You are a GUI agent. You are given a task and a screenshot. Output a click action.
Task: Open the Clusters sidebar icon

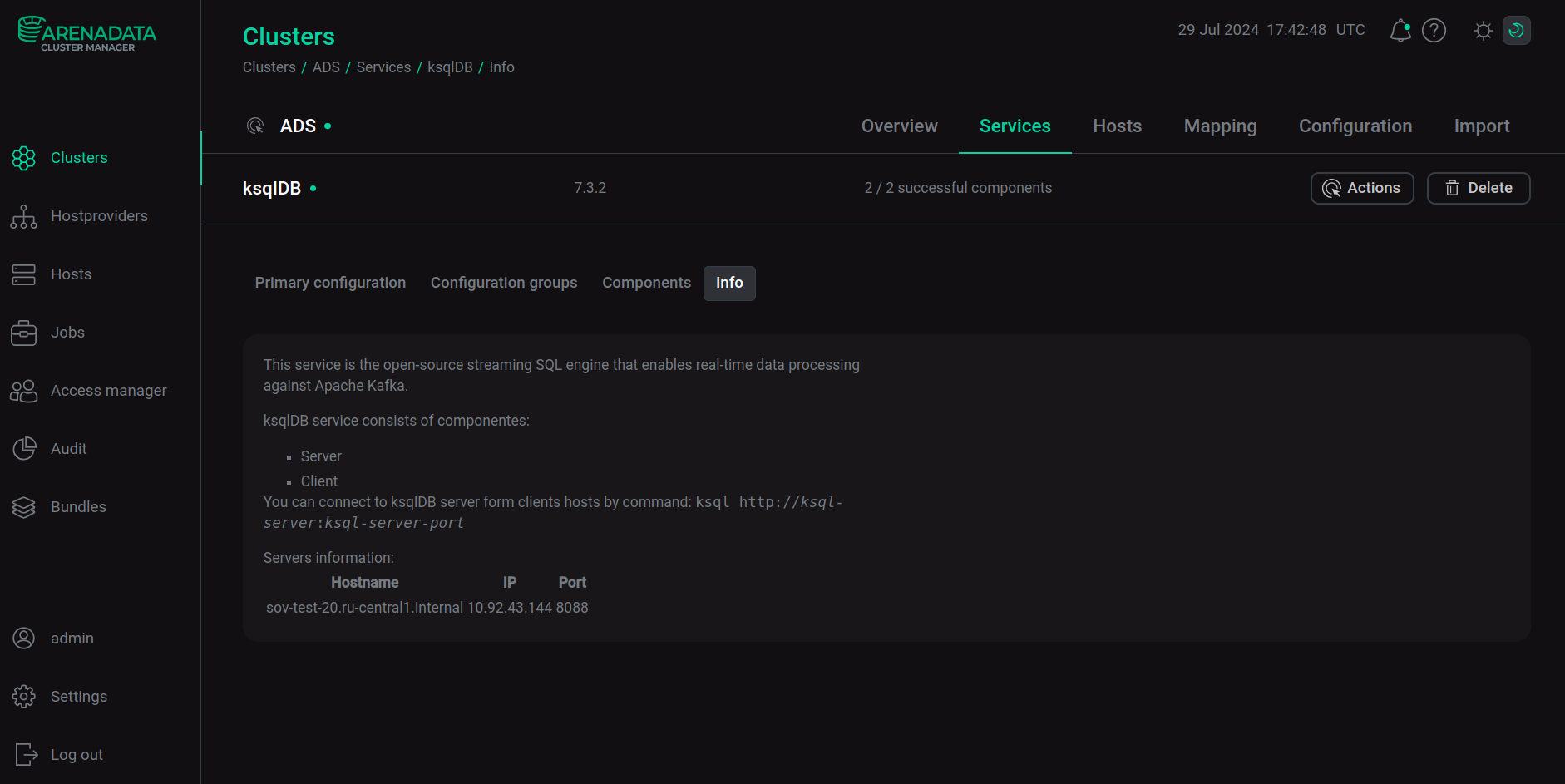[x=24, y=158]
